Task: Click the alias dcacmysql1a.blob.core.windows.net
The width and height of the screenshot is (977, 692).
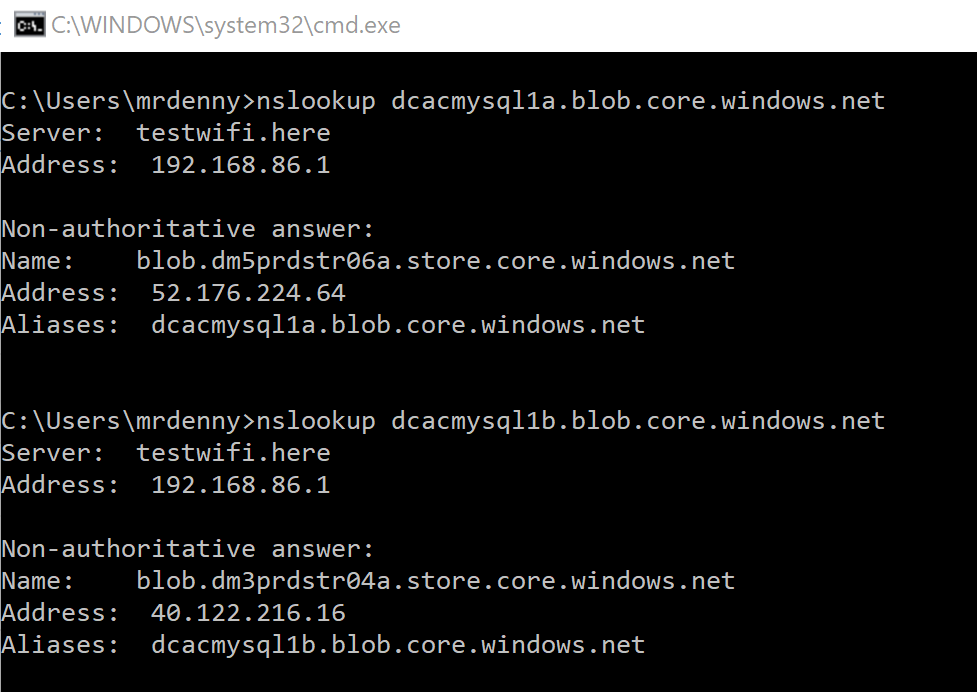Action: coord(398,325)
